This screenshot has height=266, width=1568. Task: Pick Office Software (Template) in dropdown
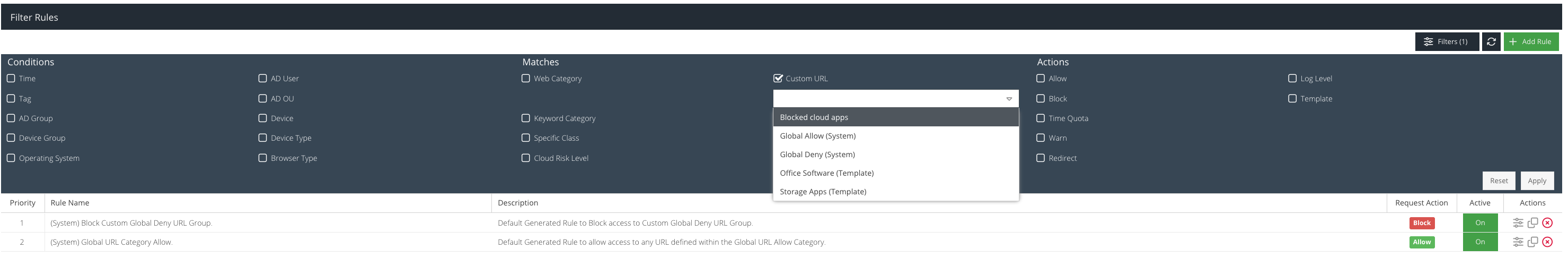pos(826,173)
